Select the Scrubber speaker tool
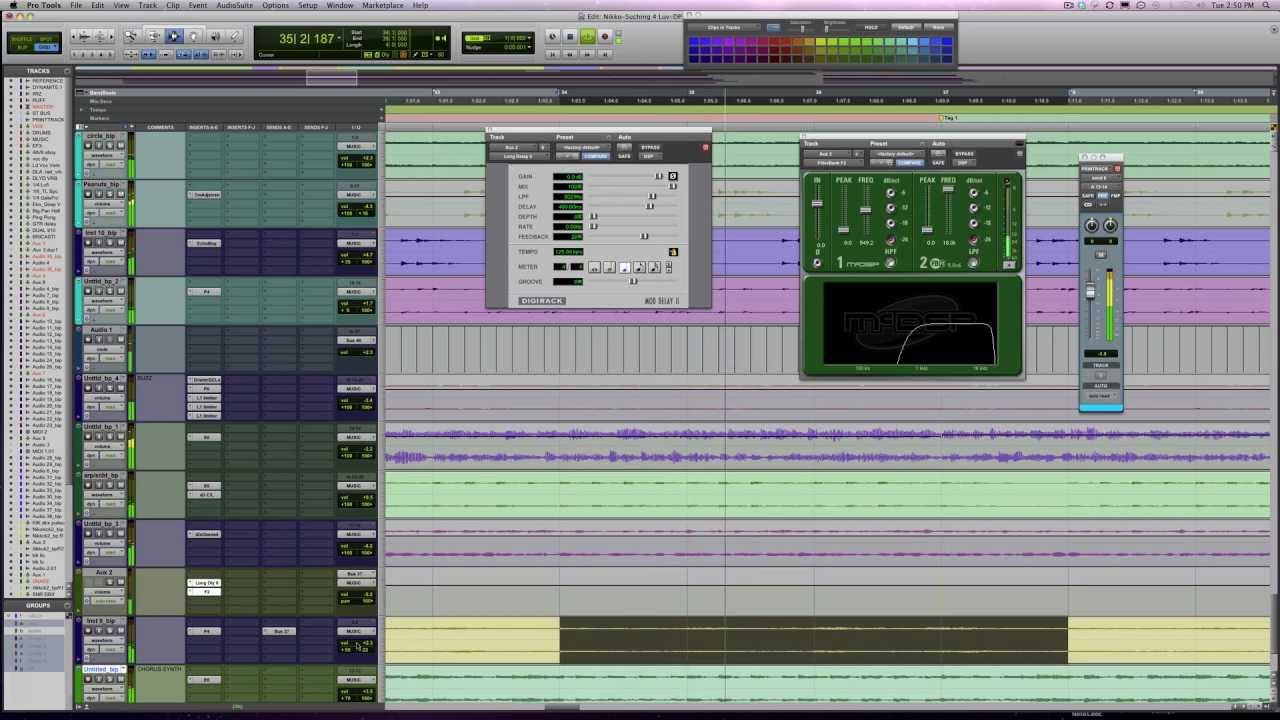Viewport: 1280px width, 720px height. coord(215,37)
